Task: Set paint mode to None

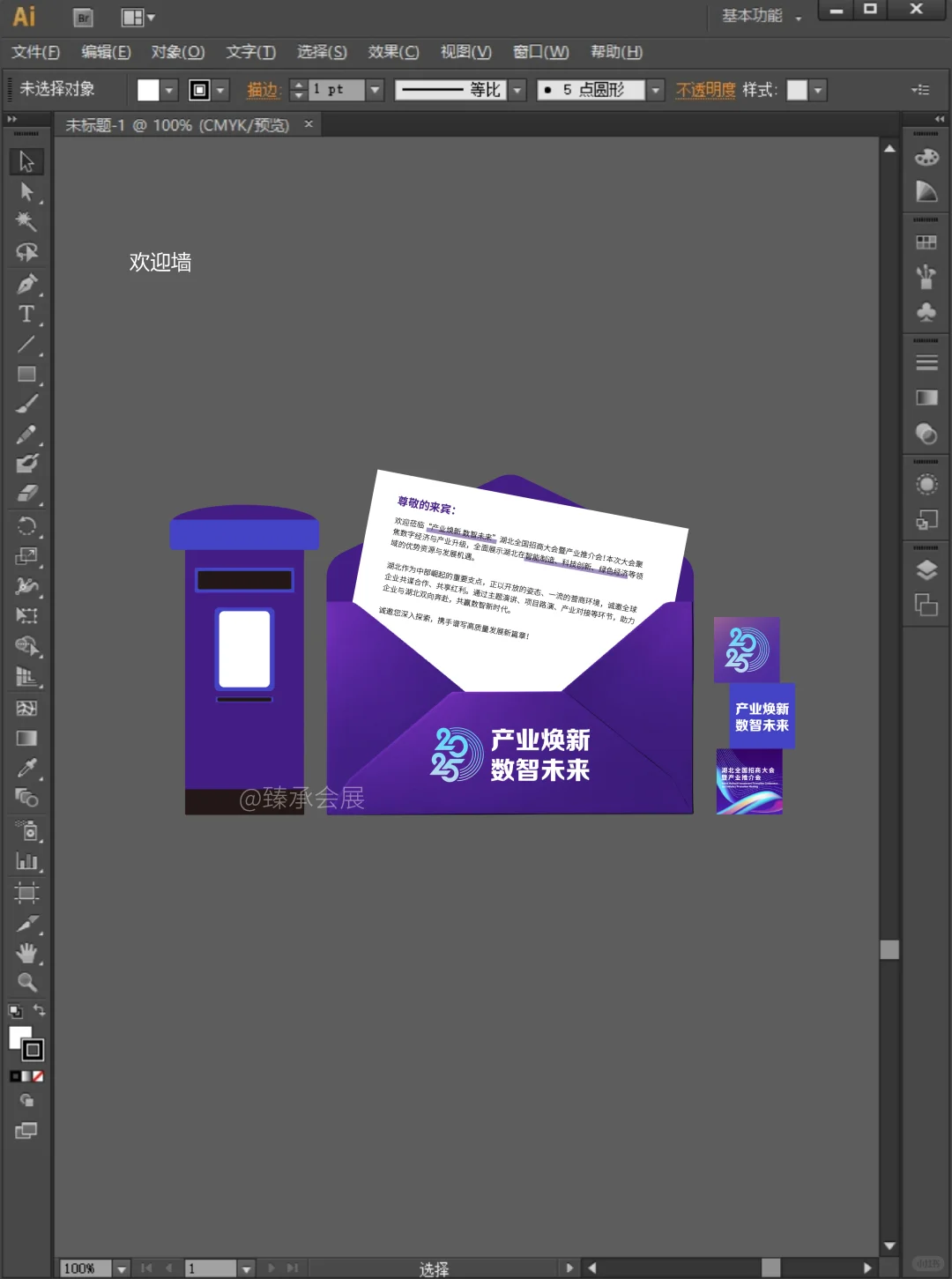Action: 38,1076
